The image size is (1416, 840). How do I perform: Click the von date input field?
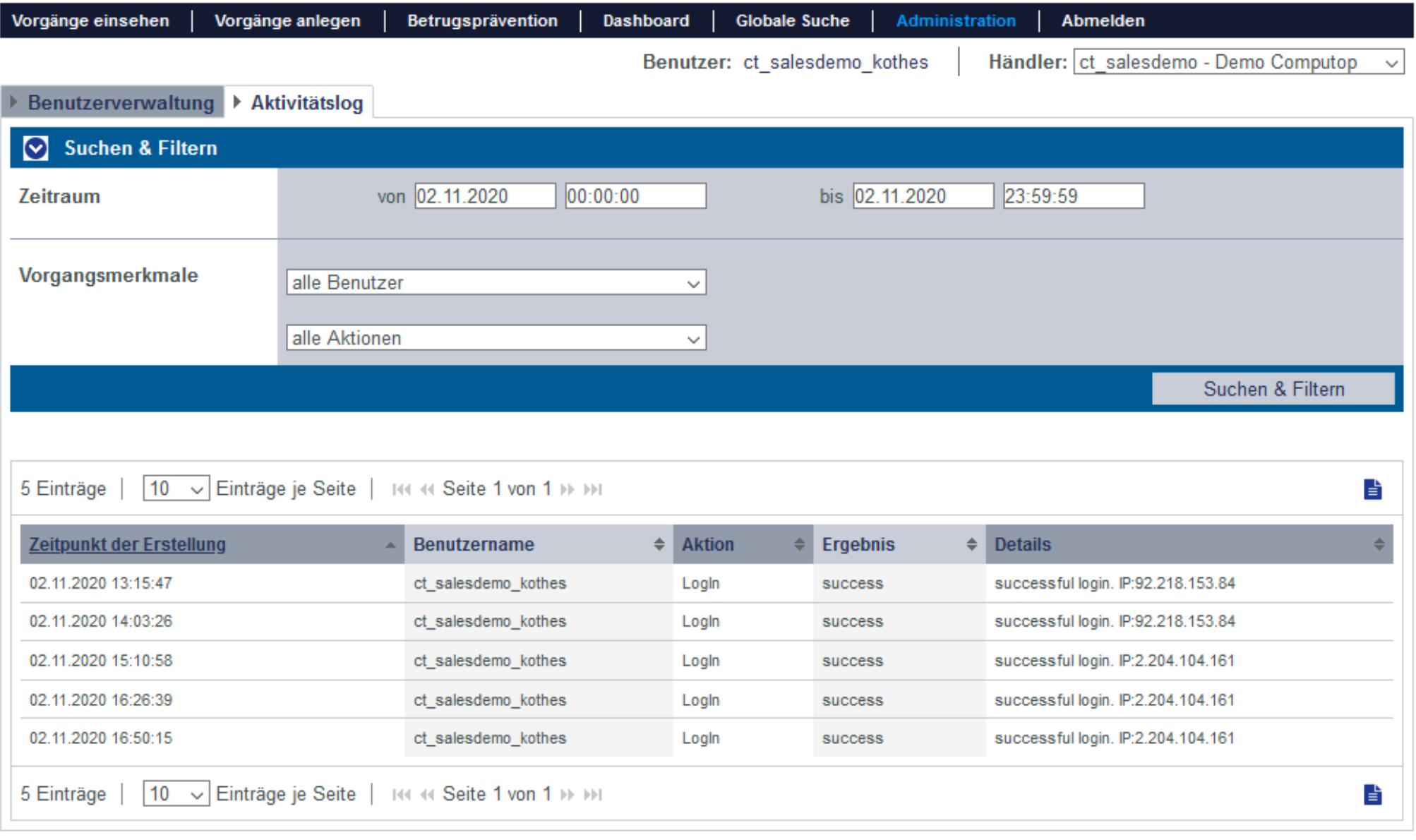[484, 196]
